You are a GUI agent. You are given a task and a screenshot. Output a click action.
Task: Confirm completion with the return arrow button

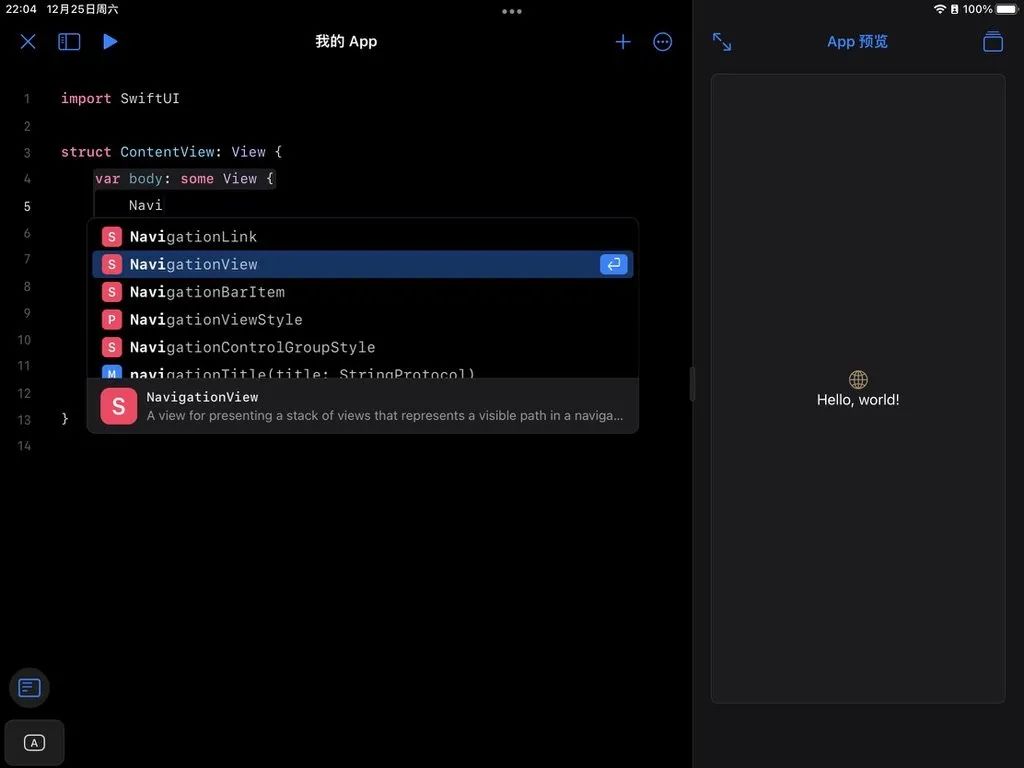[614, 264]
